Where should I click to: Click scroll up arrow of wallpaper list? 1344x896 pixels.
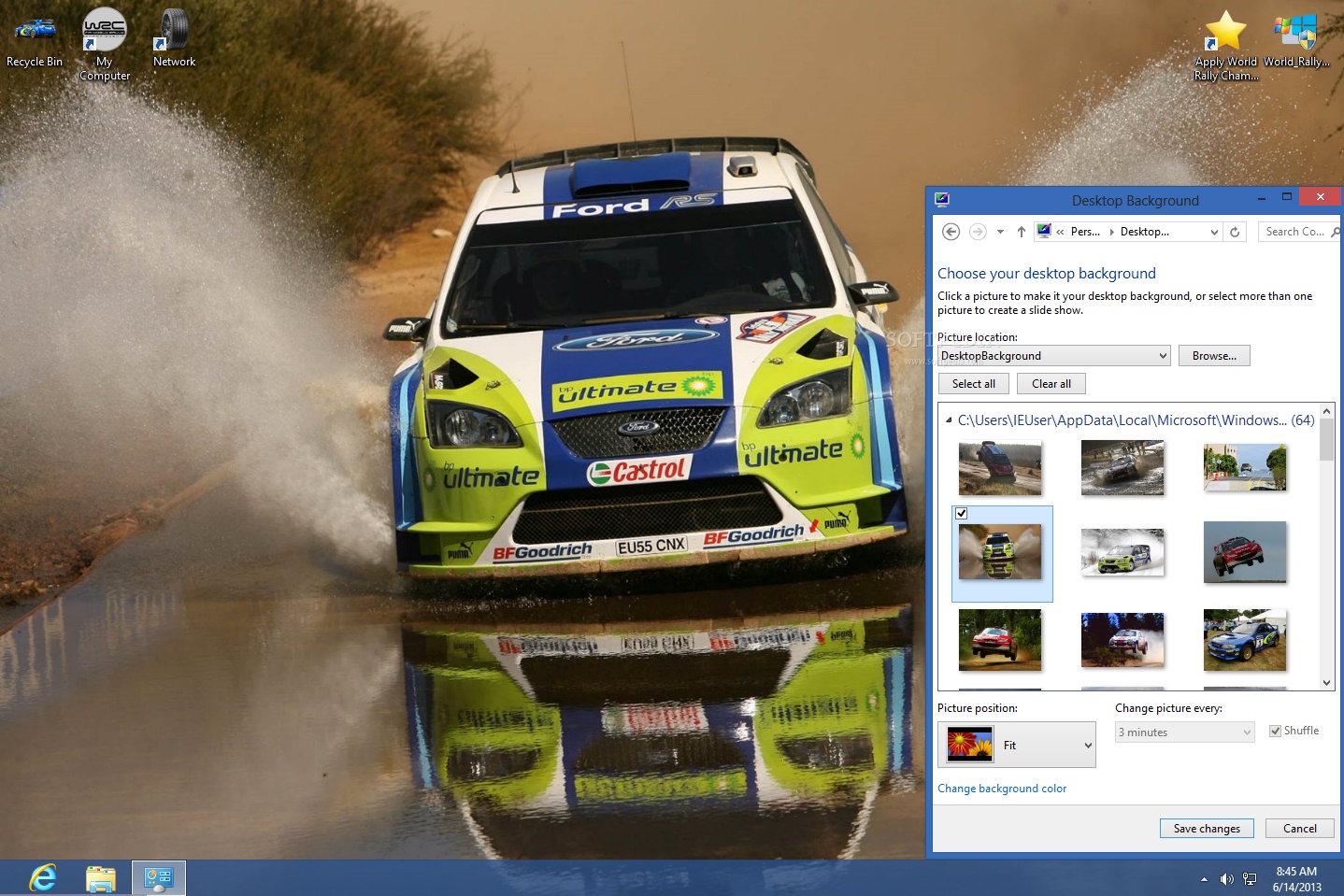pos(1326,411)
